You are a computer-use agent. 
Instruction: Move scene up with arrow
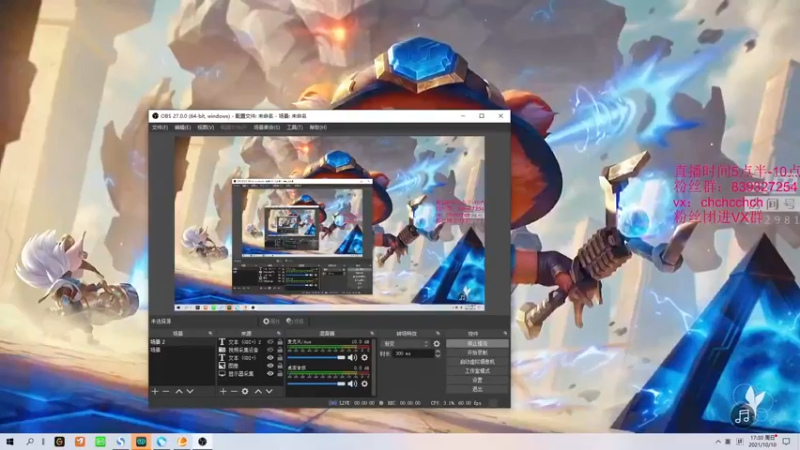coord(179,391)
